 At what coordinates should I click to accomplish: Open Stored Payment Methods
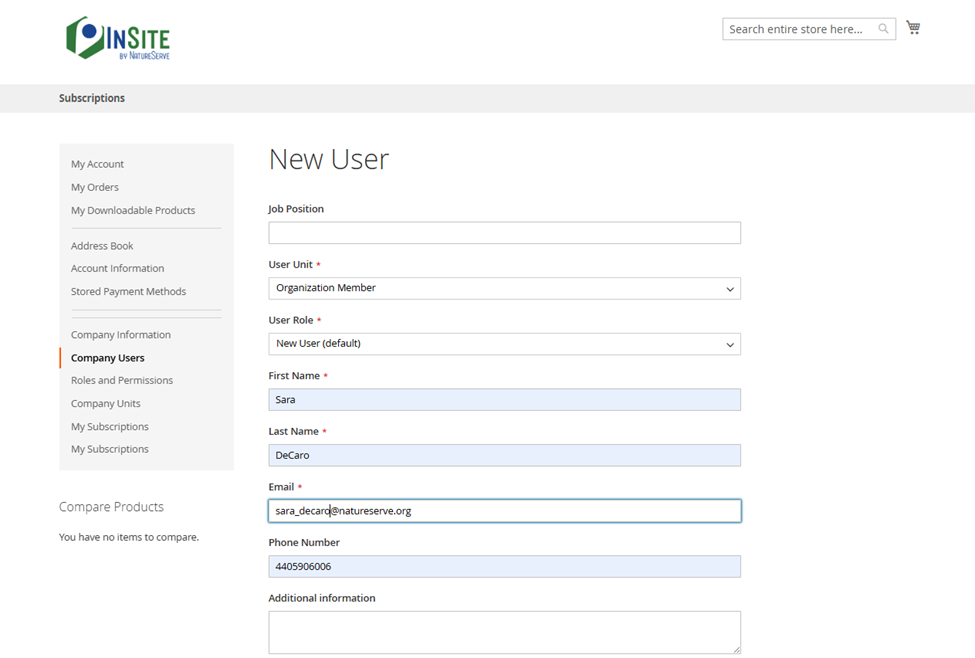tap(128, 291)
